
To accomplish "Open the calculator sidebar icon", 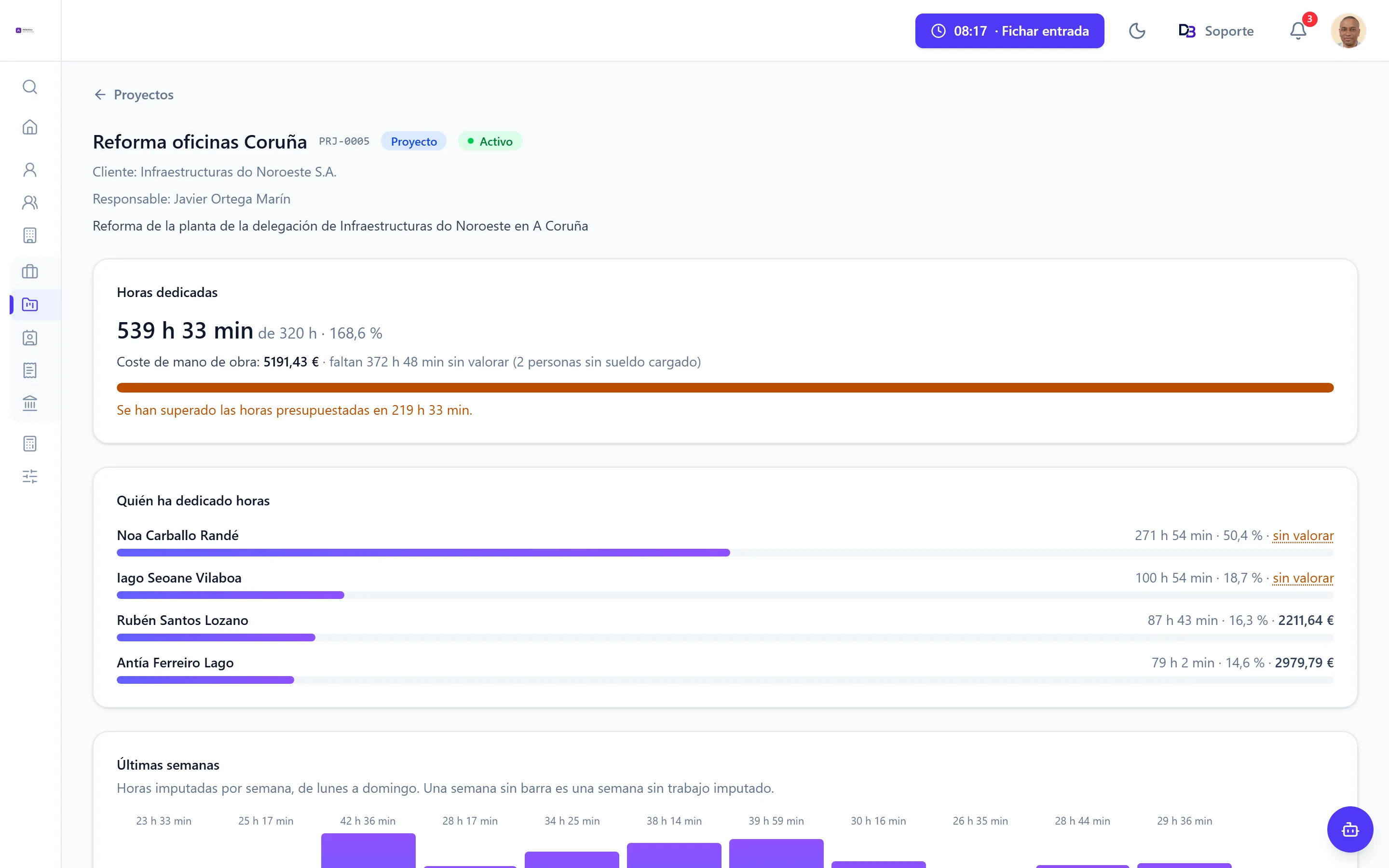I will coord(30,444).
